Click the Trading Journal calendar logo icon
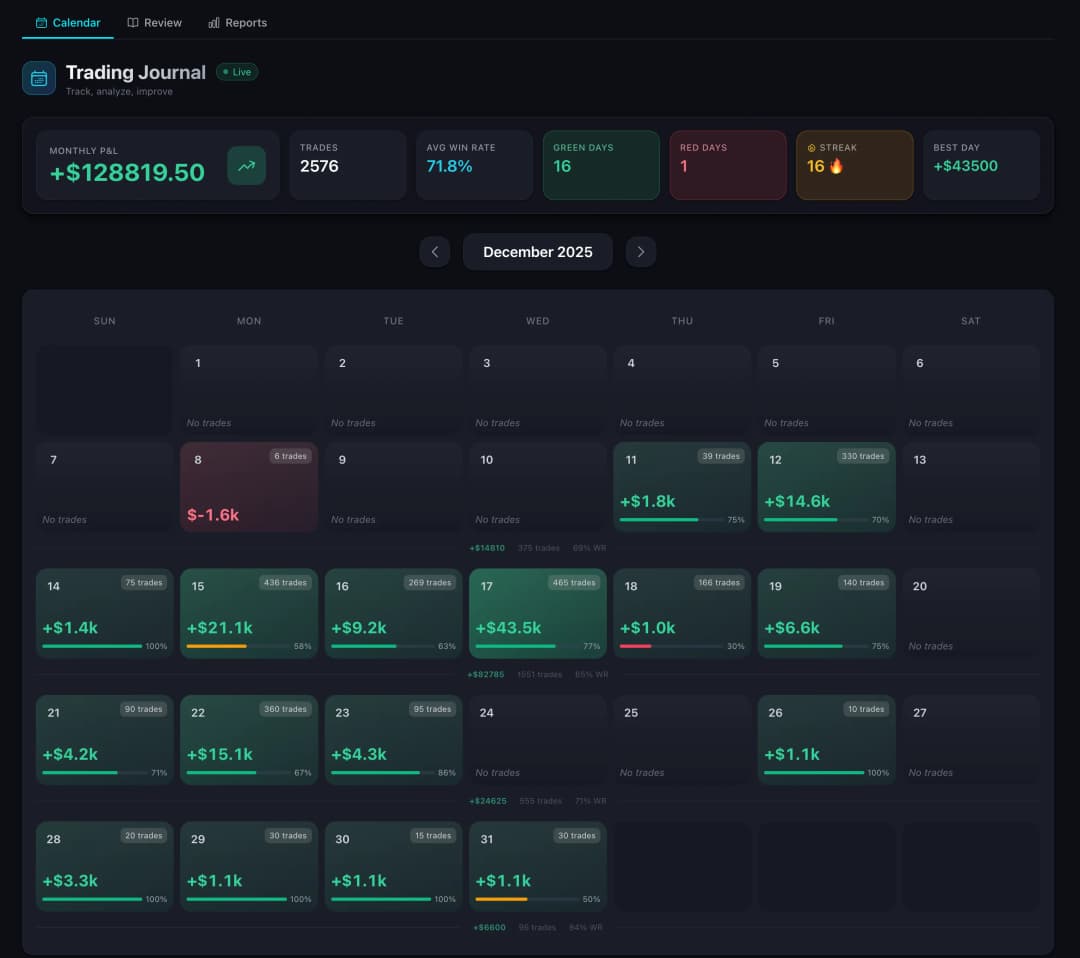The width and height of the screenshot is (1080, 958). click(38, 77)
